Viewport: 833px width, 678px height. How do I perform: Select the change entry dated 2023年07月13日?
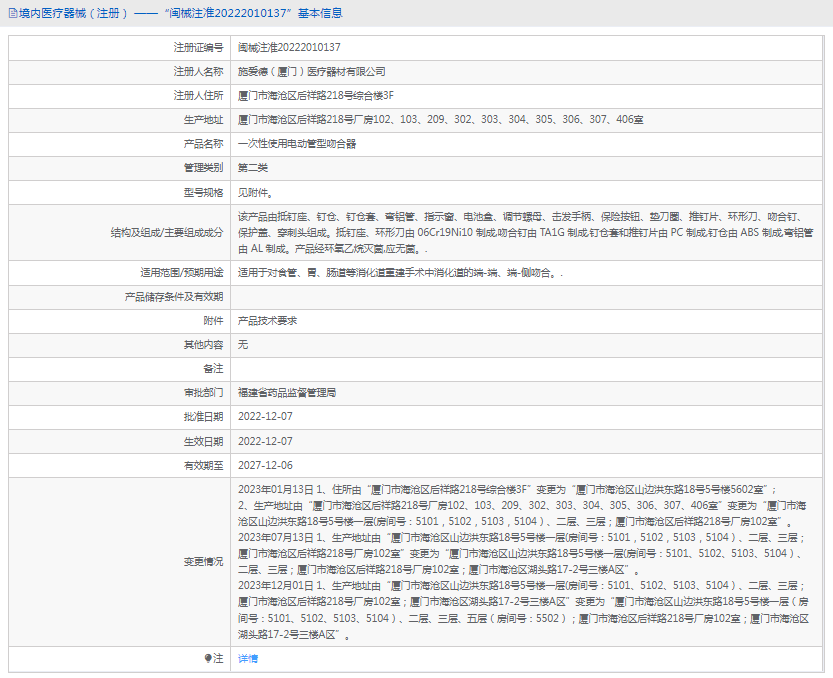click(522, 554)
